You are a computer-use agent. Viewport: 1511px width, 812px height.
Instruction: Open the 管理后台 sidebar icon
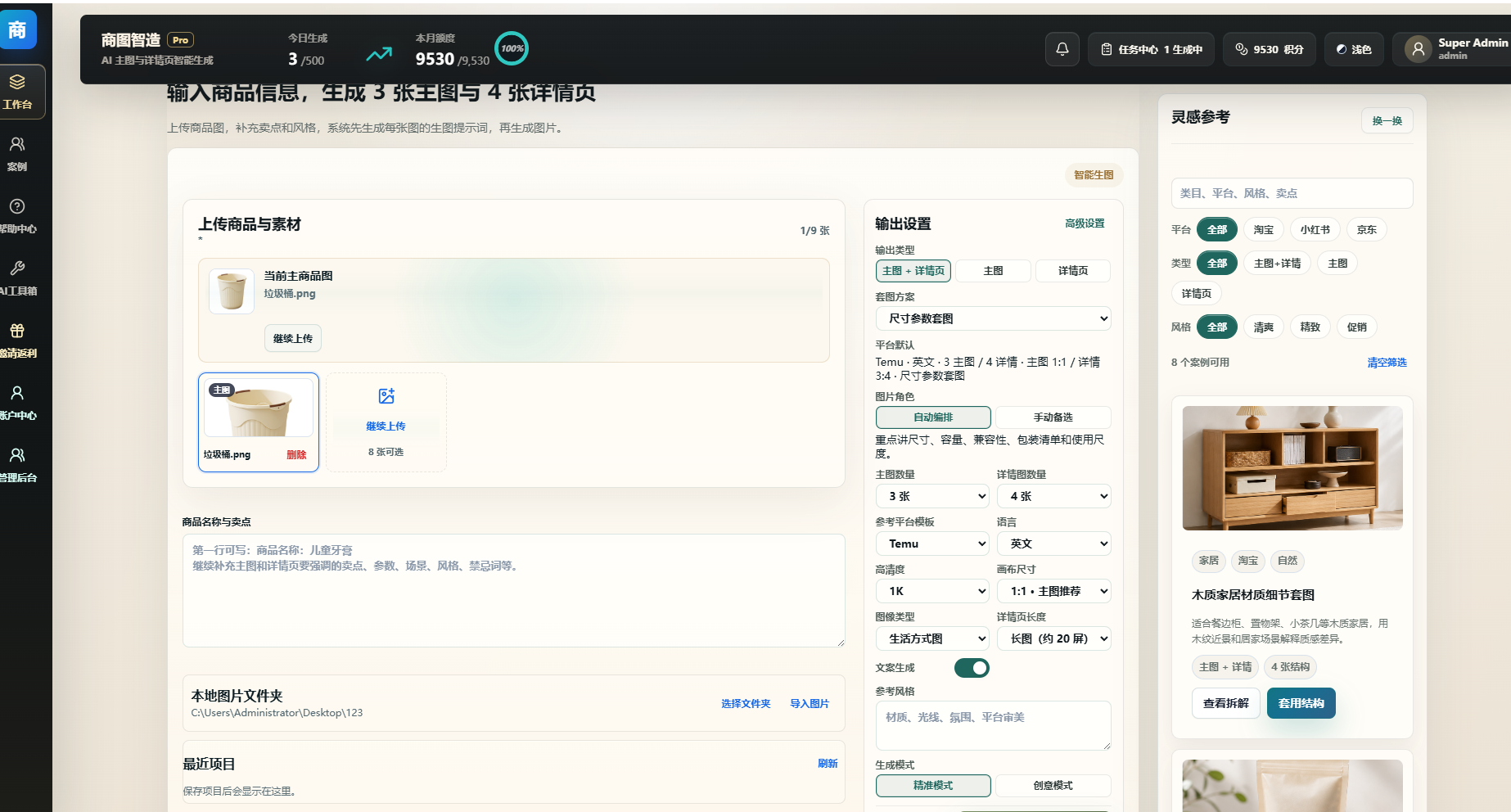click(17, 455)
